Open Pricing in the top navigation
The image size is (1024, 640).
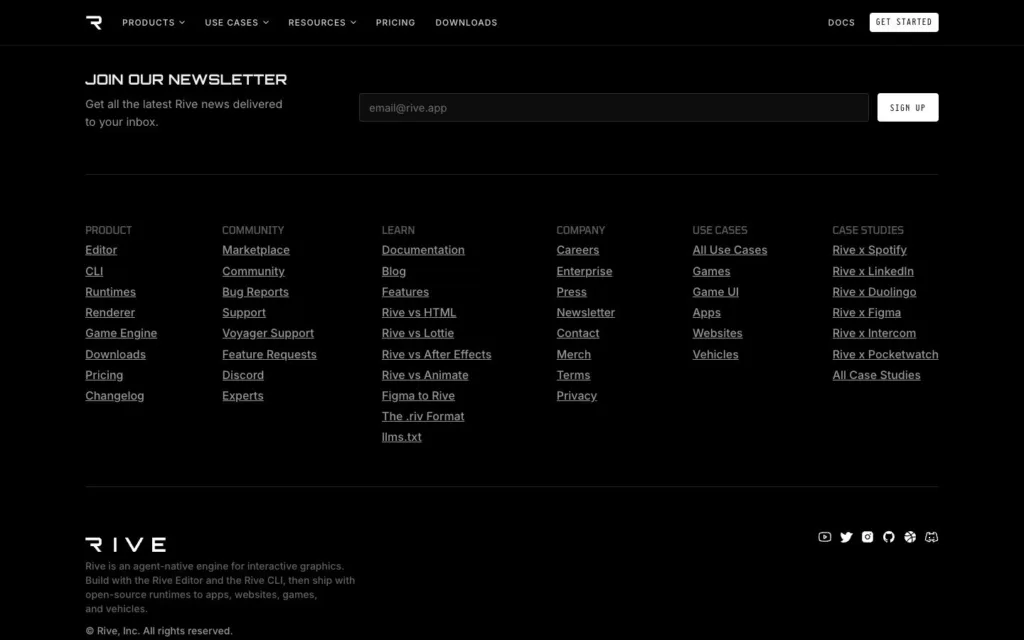(395, 22)
